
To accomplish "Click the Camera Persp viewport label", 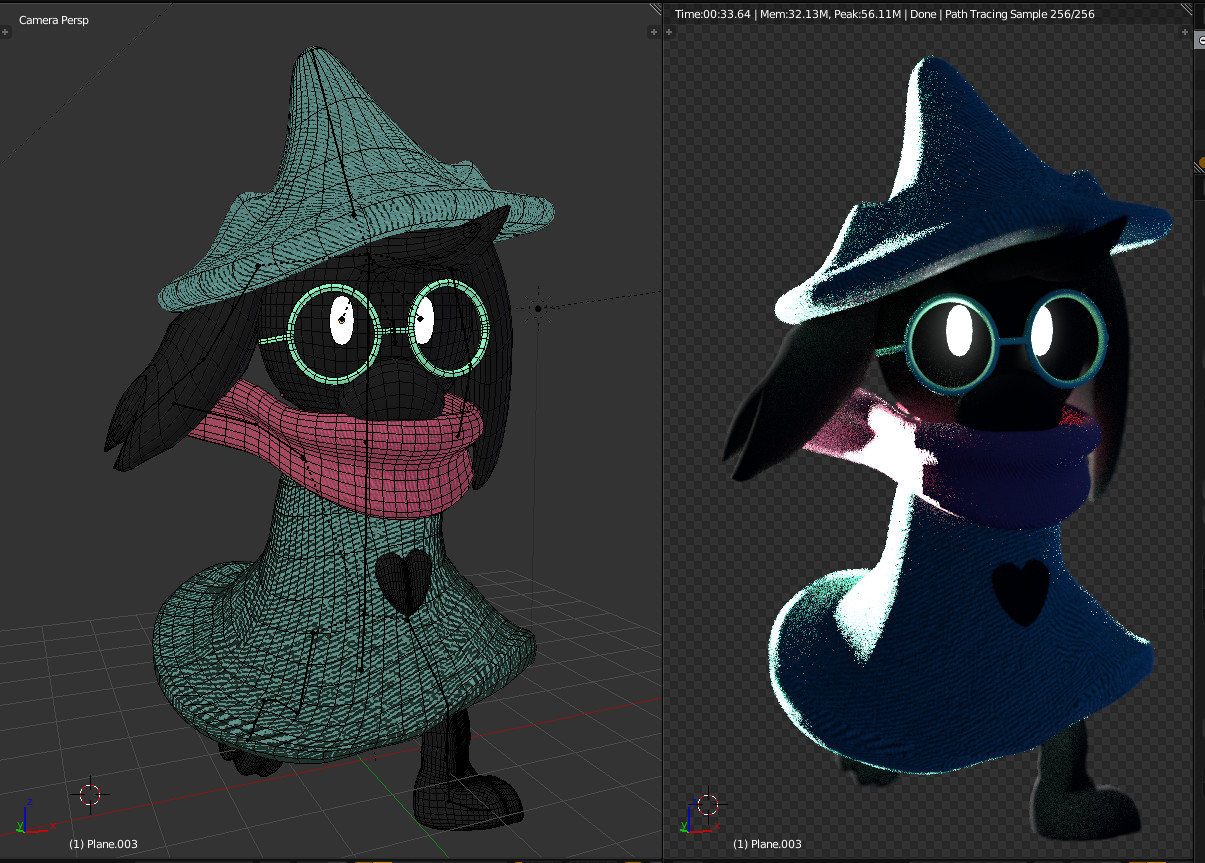I will (x=52, y=19).
